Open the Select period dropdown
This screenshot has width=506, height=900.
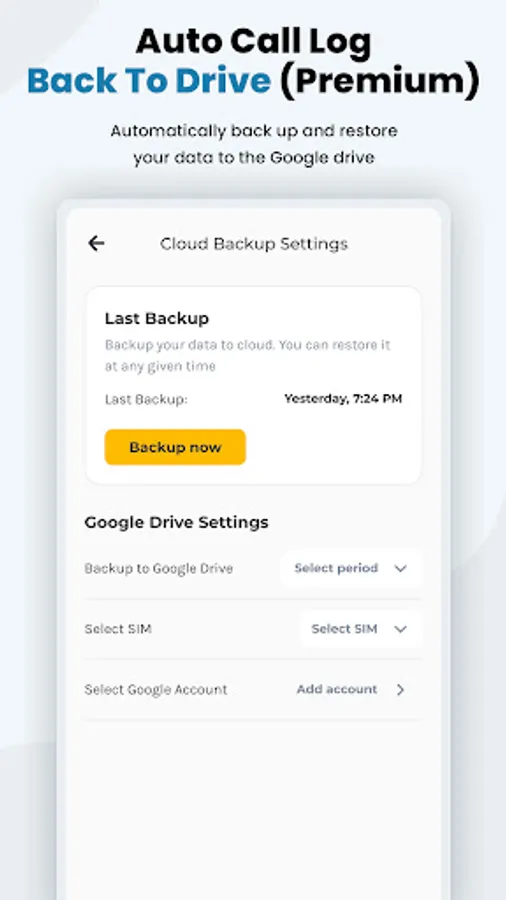coord(351,568)
